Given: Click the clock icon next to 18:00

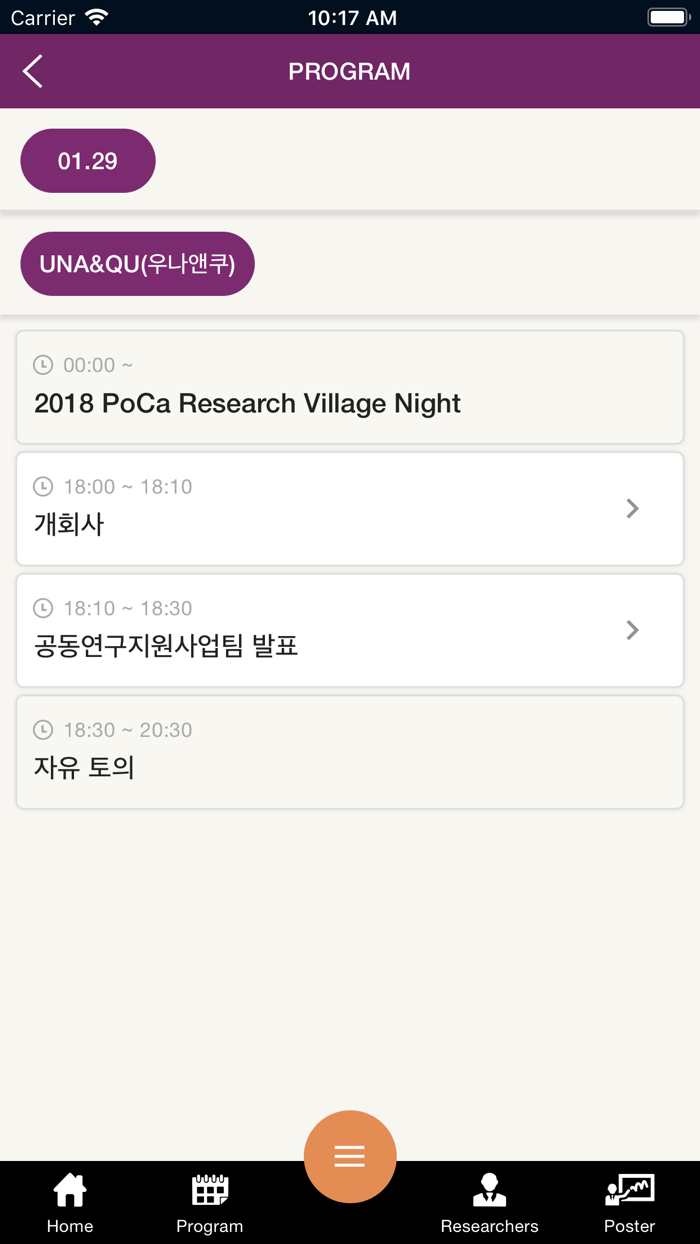Looking at the screenshot, I should click(x=42, y=487).
